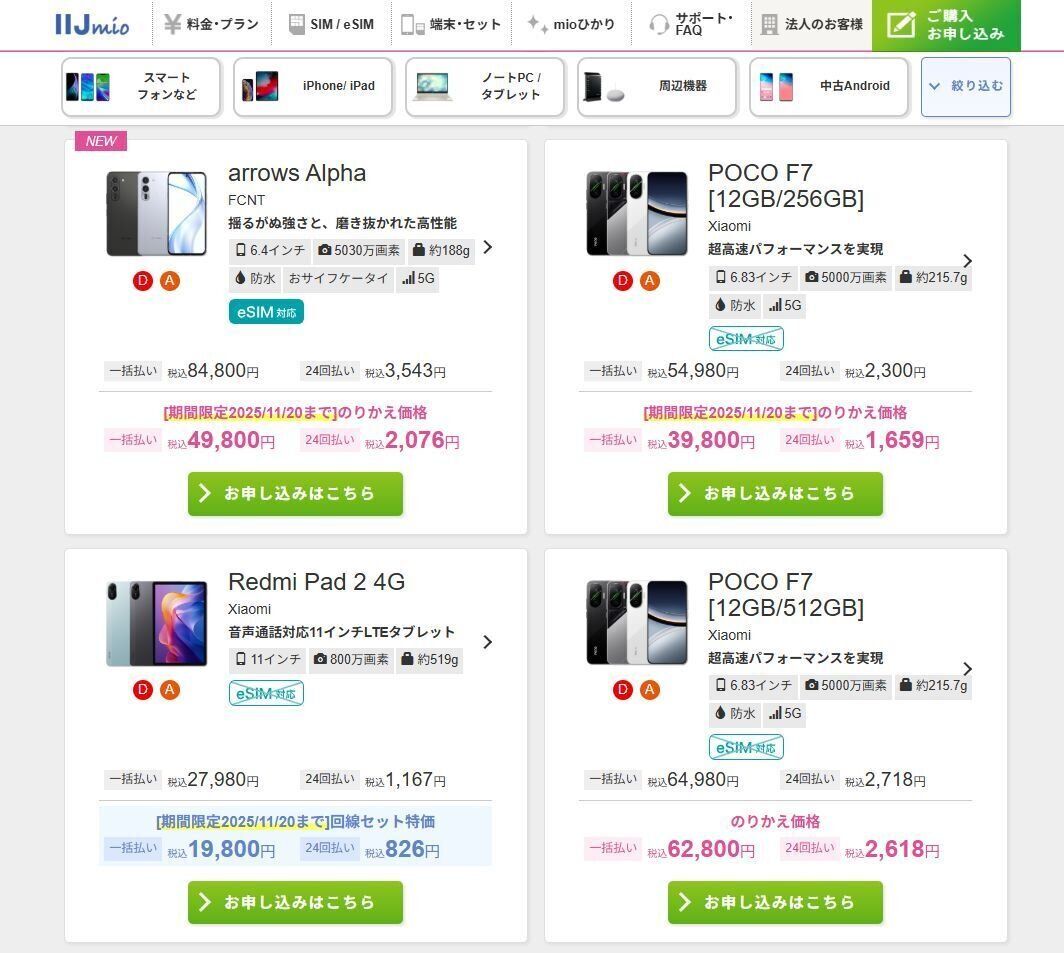This screenshot has height=953, width=1064.
Task: Click the IIJmio logo
Action: (92, 24)
